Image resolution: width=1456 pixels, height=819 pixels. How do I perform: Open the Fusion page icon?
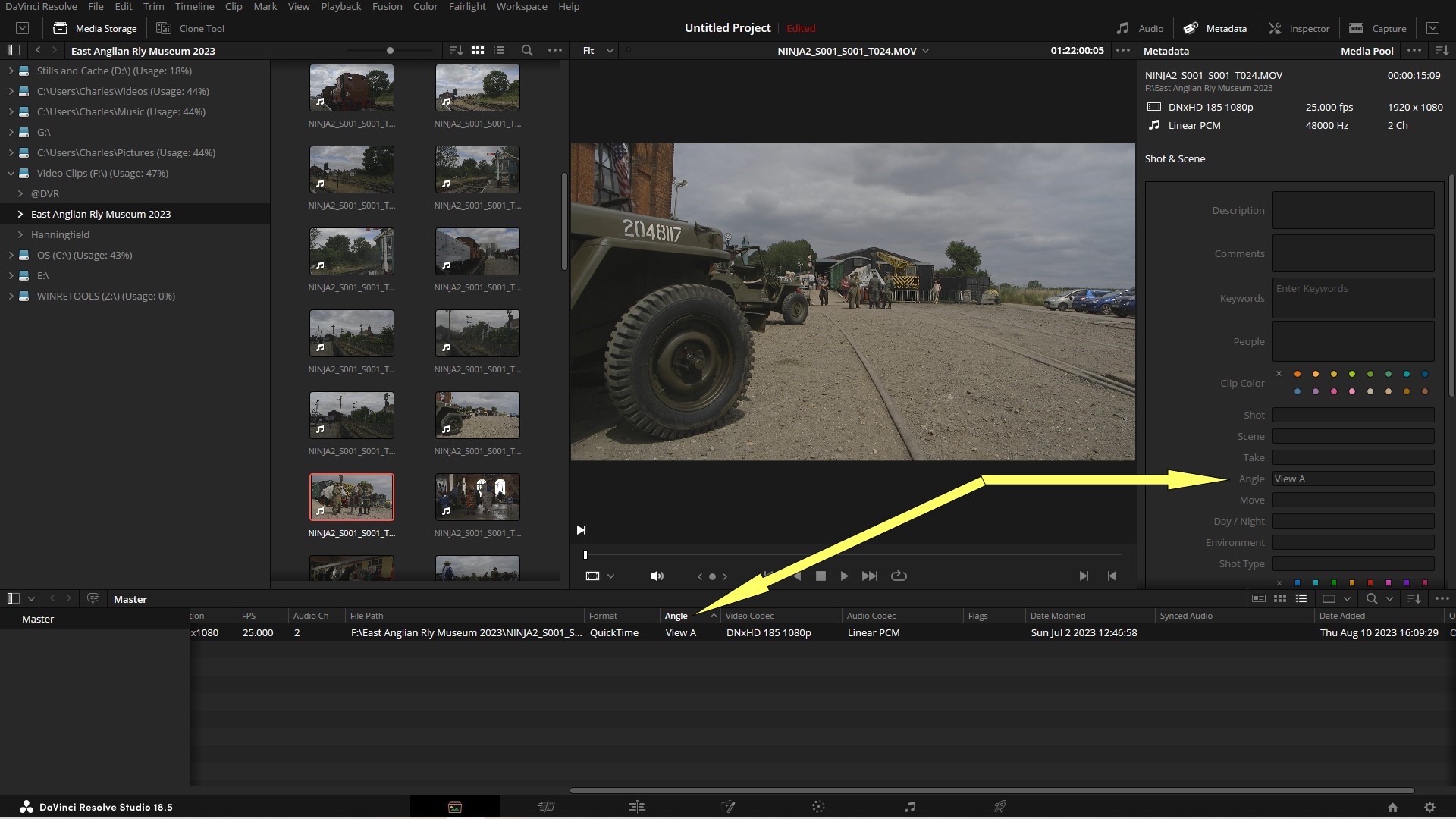pos(728,807)
